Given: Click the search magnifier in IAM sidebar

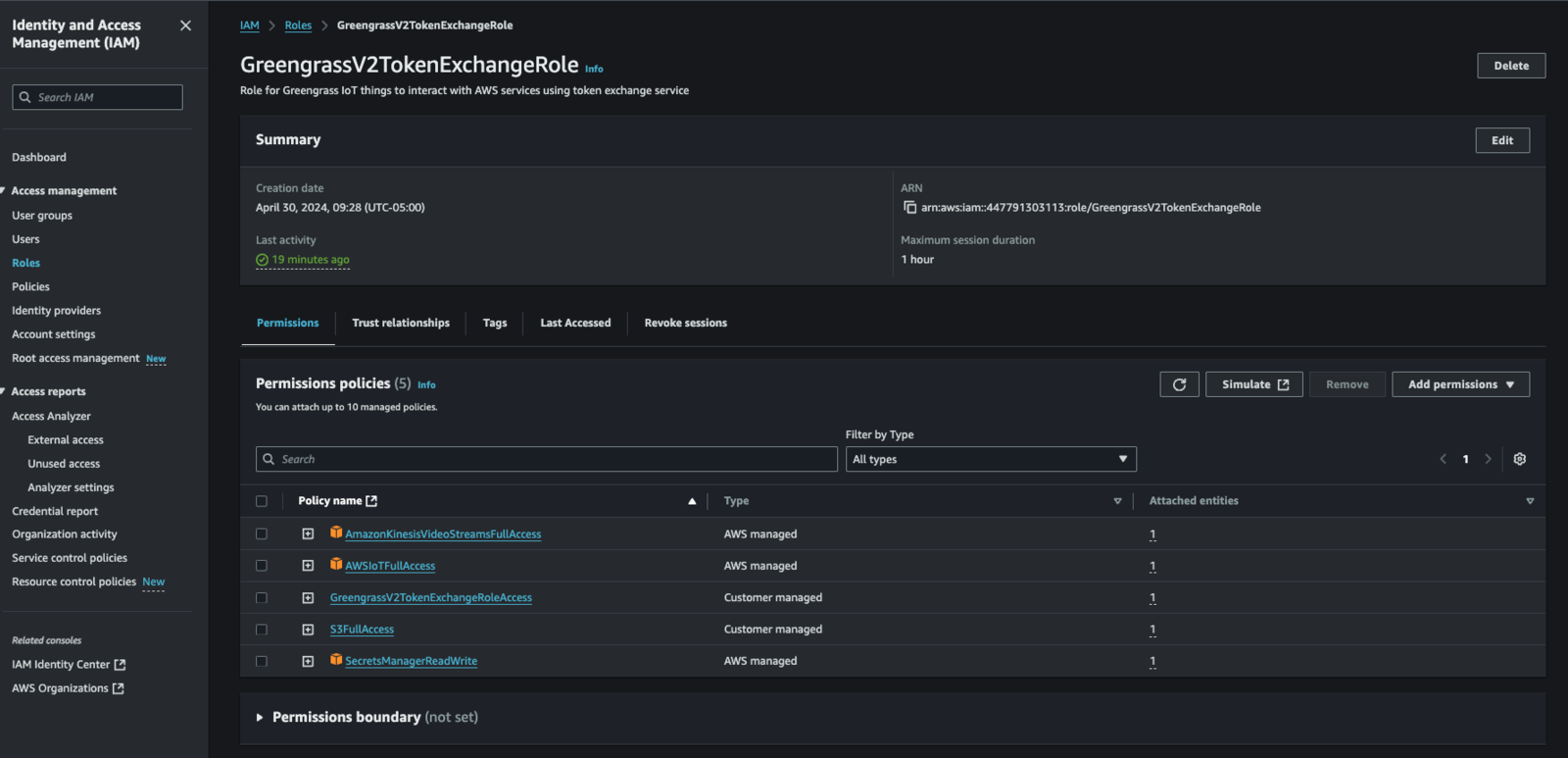Looking at the screenshot, I should coord(25,97).
